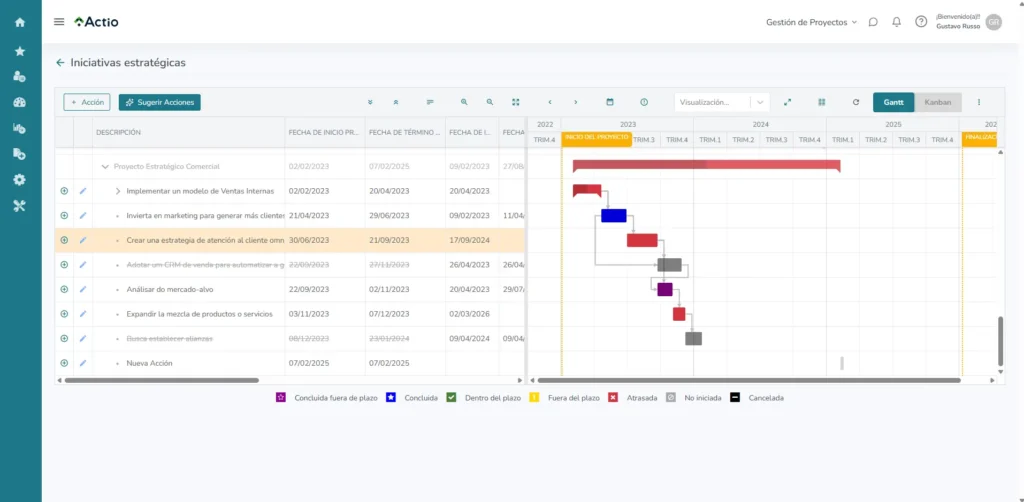This screenshot has height=502, width=1024.
Task: Collapse the 'Proyecto Estratégico Comercial' group
Action: (105, 166)
